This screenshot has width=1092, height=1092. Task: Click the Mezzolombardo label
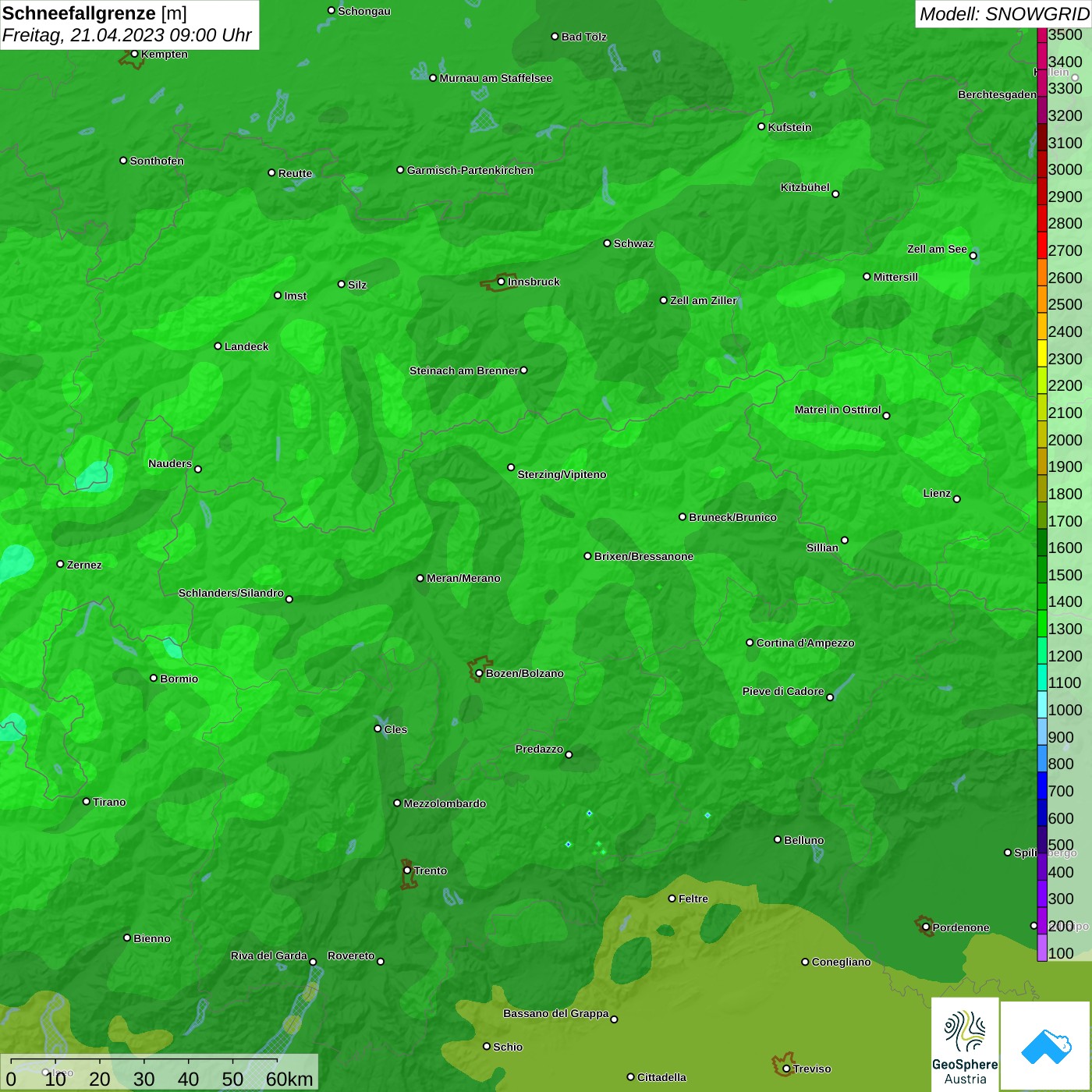tap(445, 803)
